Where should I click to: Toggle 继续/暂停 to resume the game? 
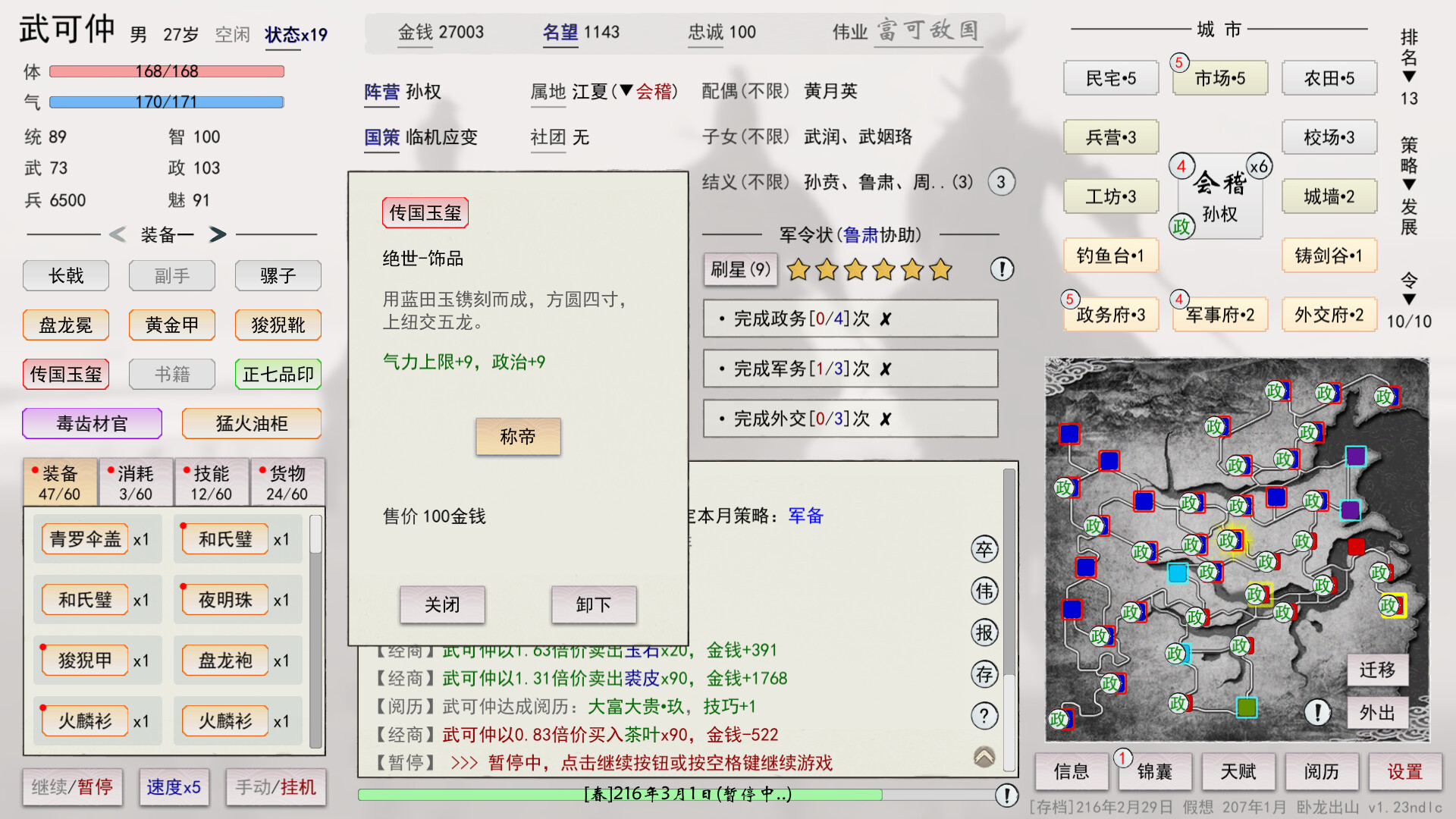click(73, 787)
